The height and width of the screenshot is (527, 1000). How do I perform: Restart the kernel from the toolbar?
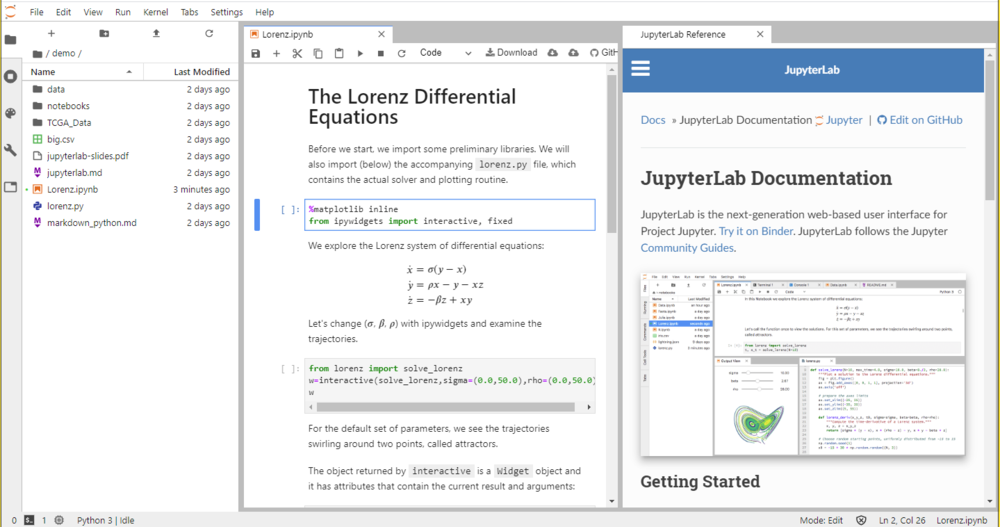click(402, 53)
